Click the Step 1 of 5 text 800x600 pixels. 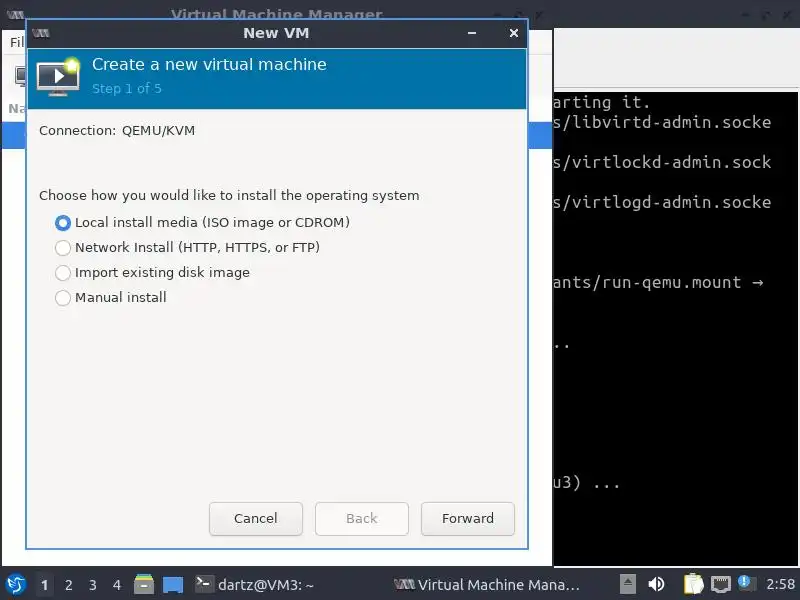pos(127,88)
